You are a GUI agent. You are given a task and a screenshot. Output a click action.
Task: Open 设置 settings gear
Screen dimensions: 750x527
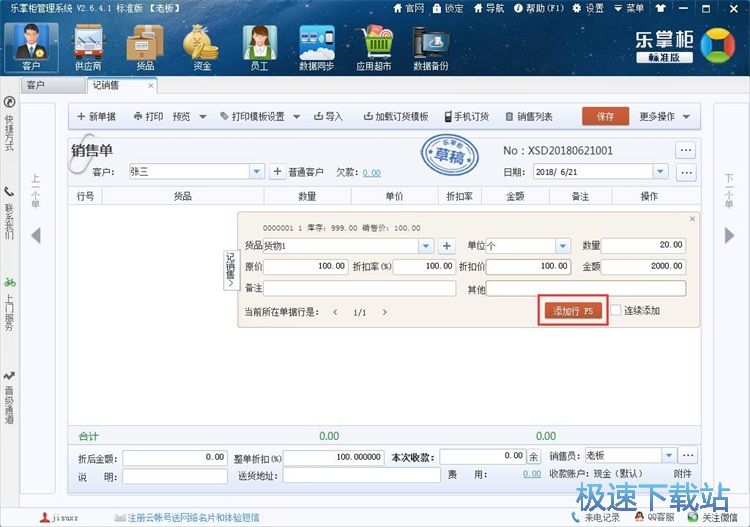click(588, 8)
